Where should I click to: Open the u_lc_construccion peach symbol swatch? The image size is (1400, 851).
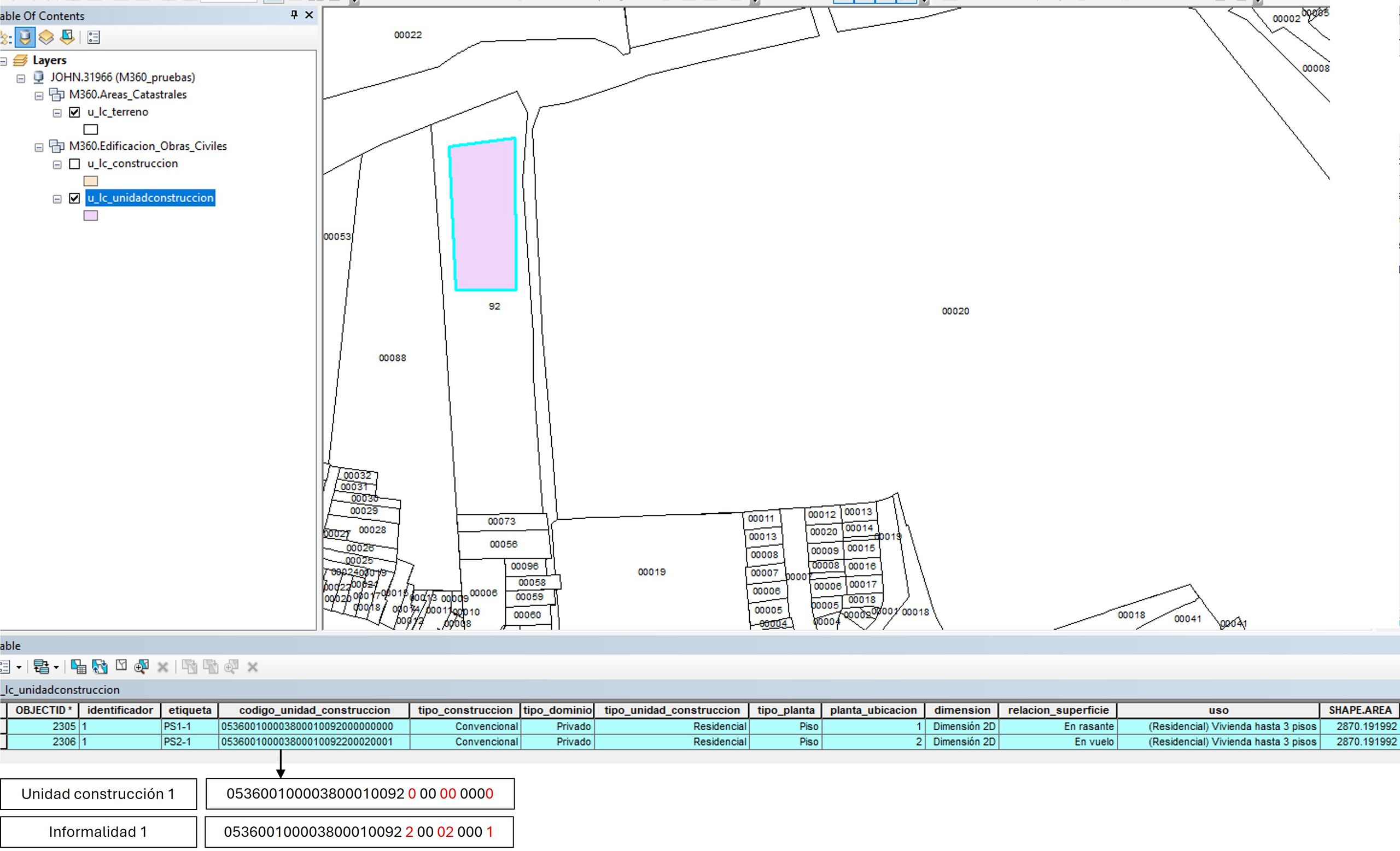coord(90,181)
